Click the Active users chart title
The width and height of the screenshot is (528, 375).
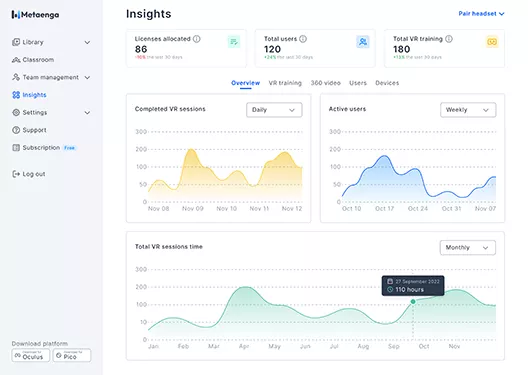pyautogui.click(x=347, y=109)
